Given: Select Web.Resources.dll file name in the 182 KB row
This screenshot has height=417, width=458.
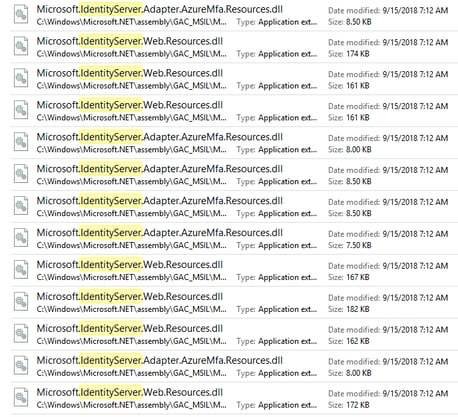Looking at the screenshot, I should click(130, 297).
